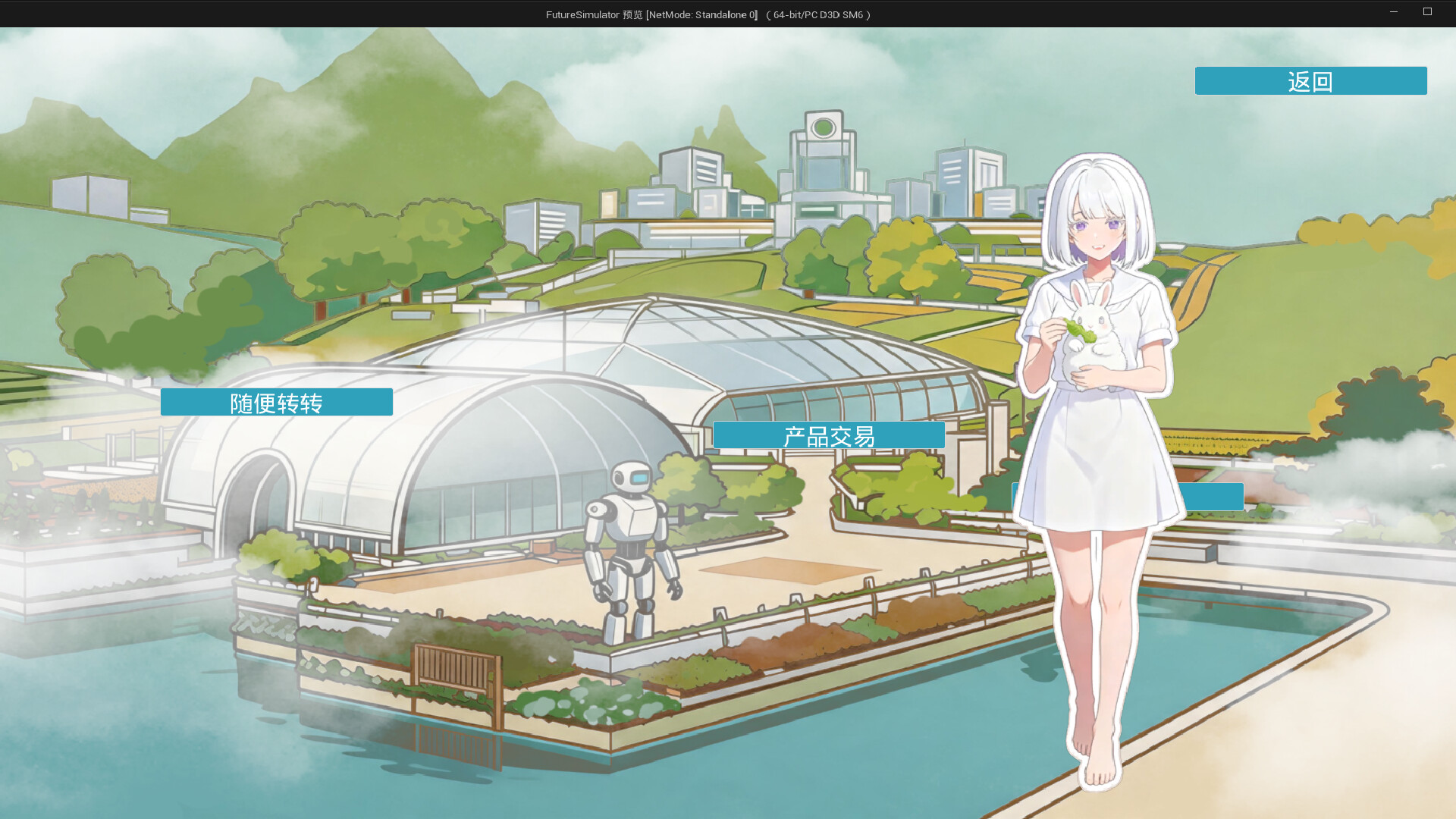Viewport: 1456px width, 819px height.
Task: Click the 返回 button
Action: [x=1310, y=81]
